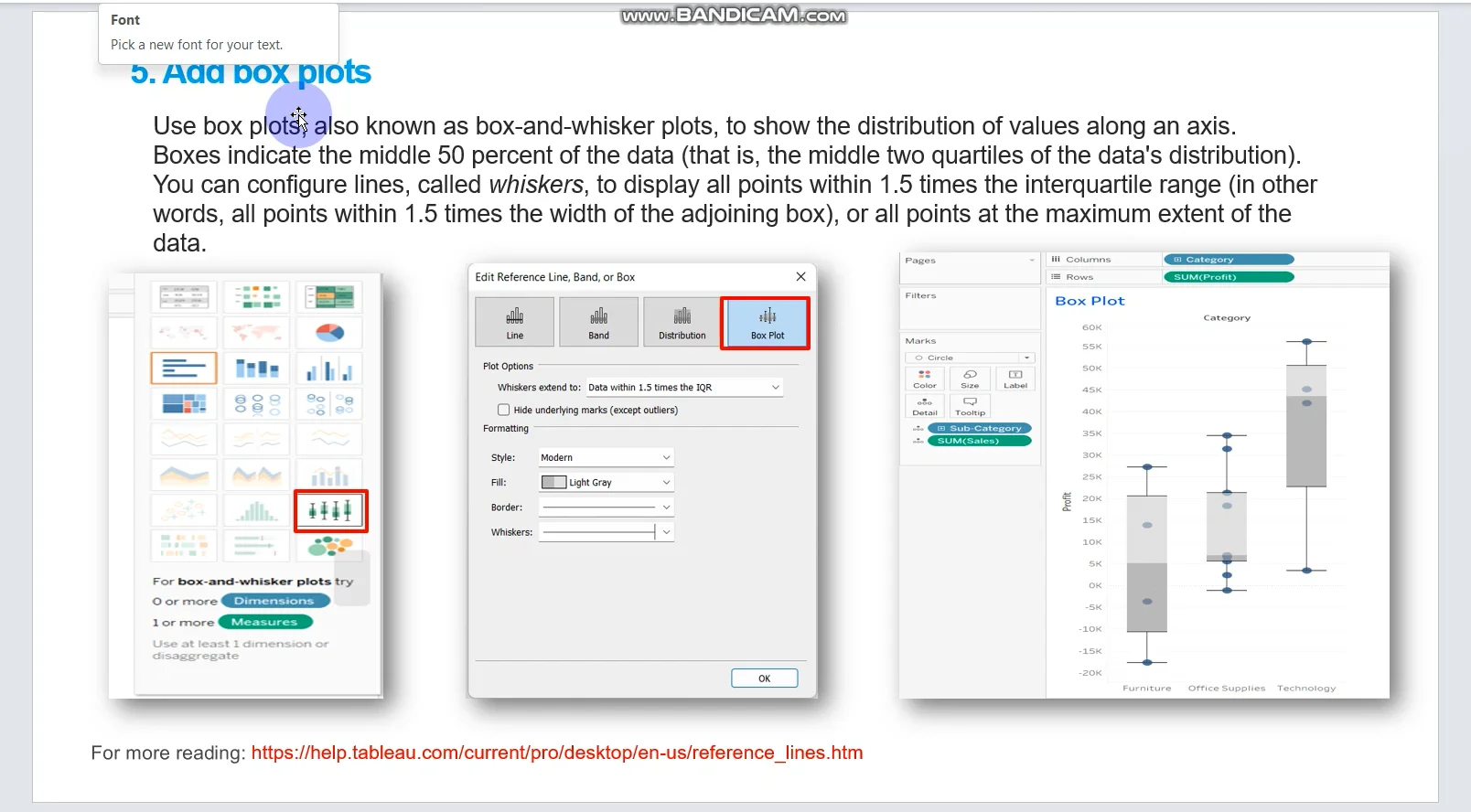Click the Sub-Category pill in Marks card
The image size is (1471, 812).
(x=980, y=428)
